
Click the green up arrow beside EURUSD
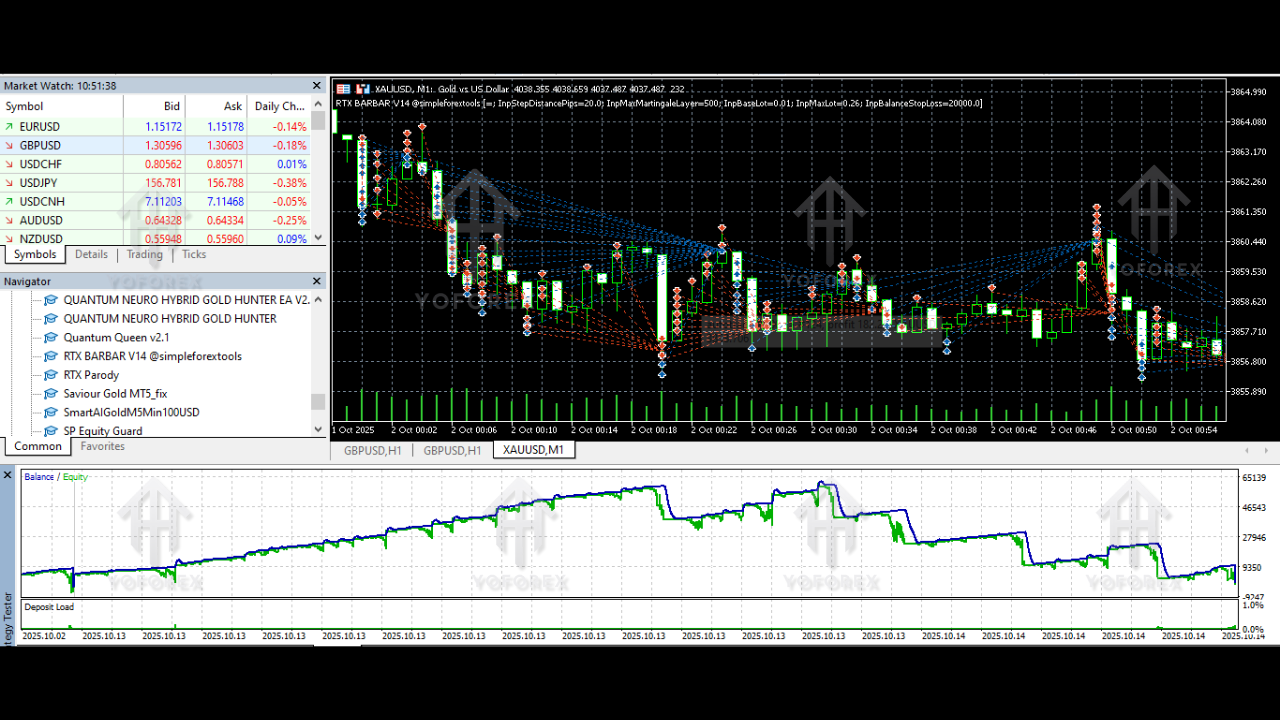[x=9, y=127]
